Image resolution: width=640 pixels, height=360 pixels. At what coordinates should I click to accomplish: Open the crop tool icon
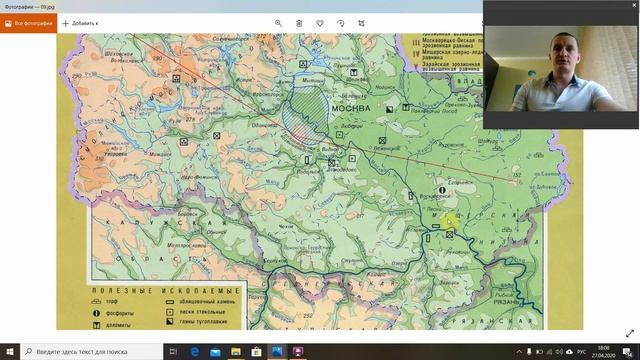(x=362, y=23)
